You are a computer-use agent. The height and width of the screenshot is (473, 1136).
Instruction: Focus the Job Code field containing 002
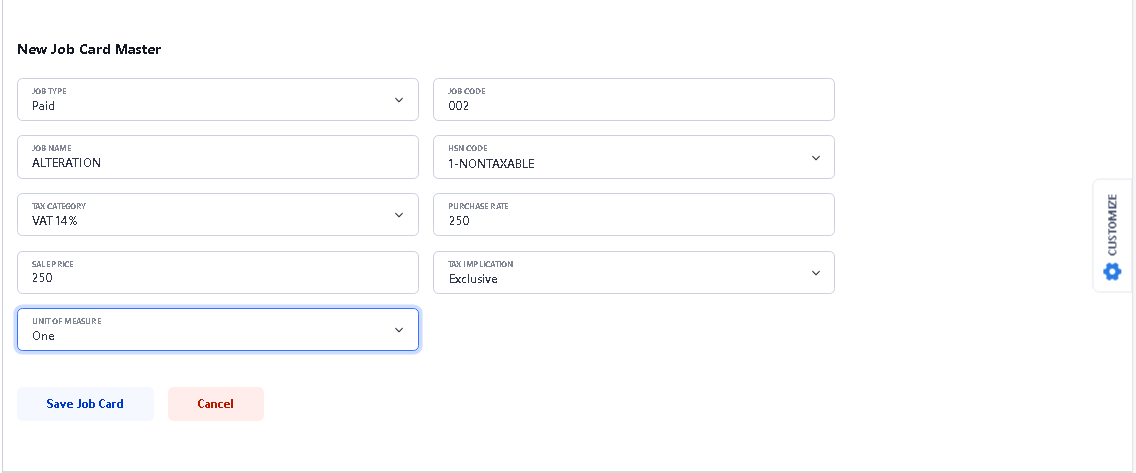click(x=633, y=105)
